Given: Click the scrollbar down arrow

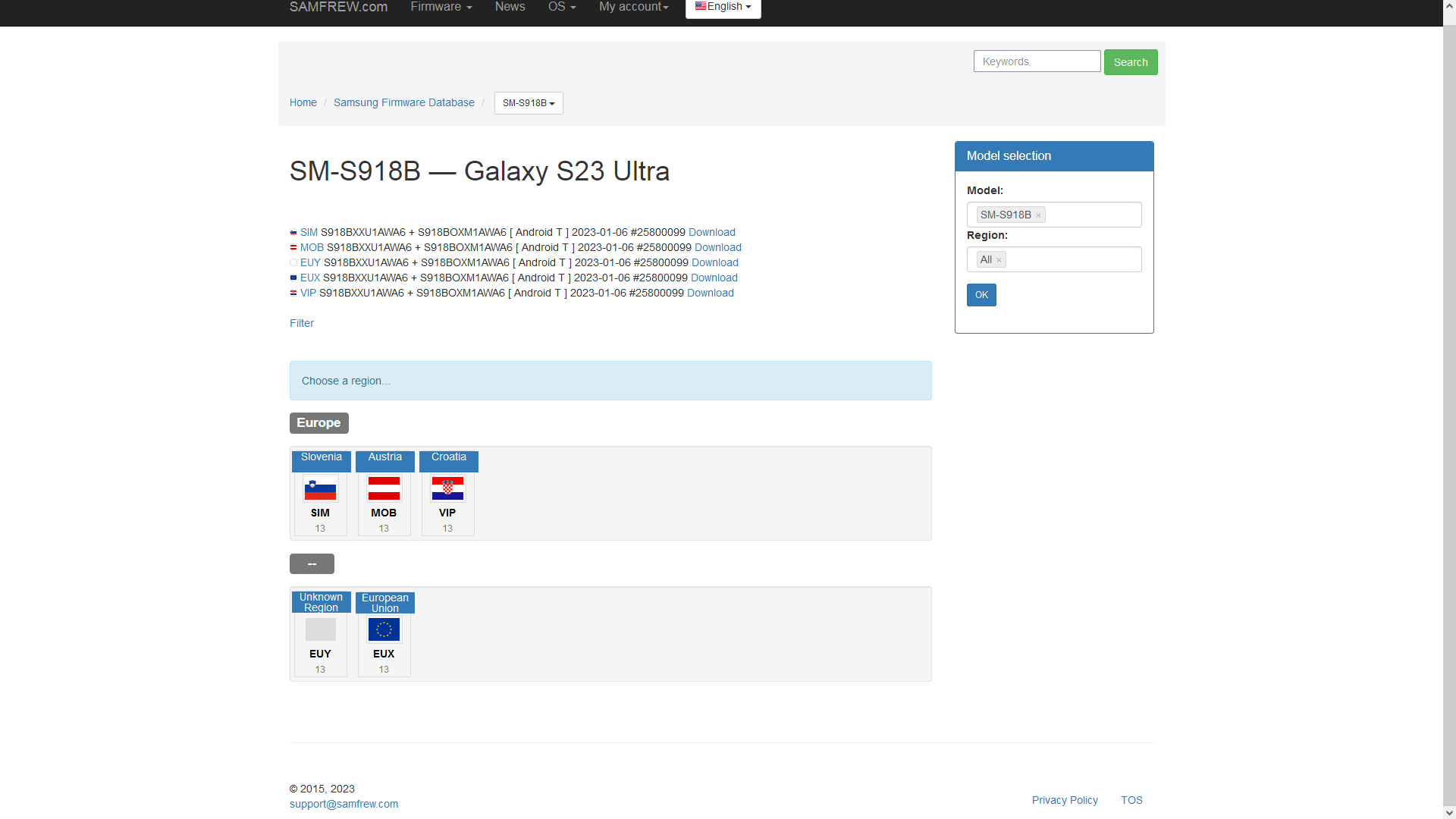Looking at the screenshot, I should coord(1449,813).
